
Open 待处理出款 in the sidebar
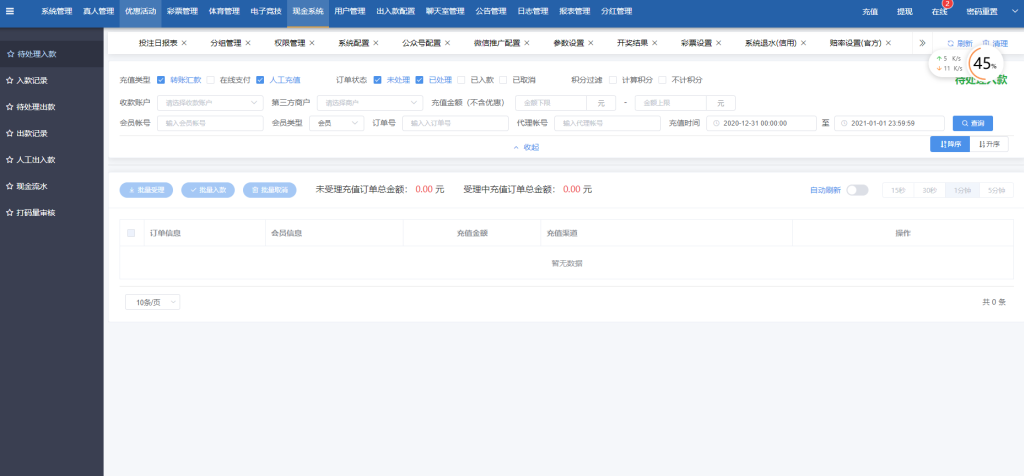click(36, 106)
